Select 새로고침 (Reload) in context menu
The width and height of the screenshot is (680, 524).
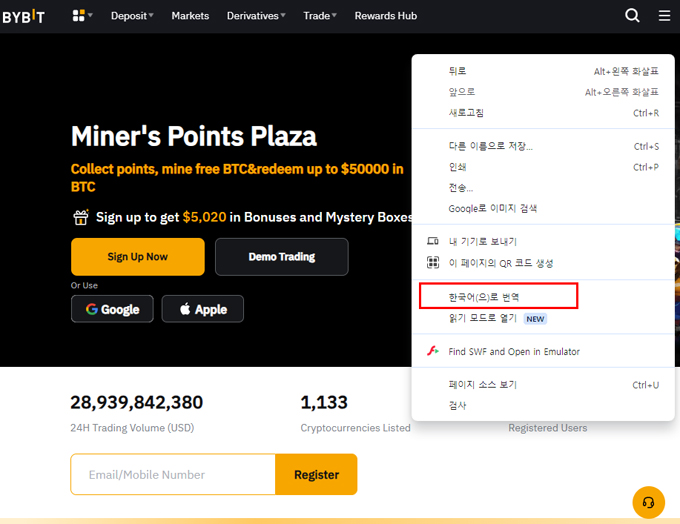point(543,113)
